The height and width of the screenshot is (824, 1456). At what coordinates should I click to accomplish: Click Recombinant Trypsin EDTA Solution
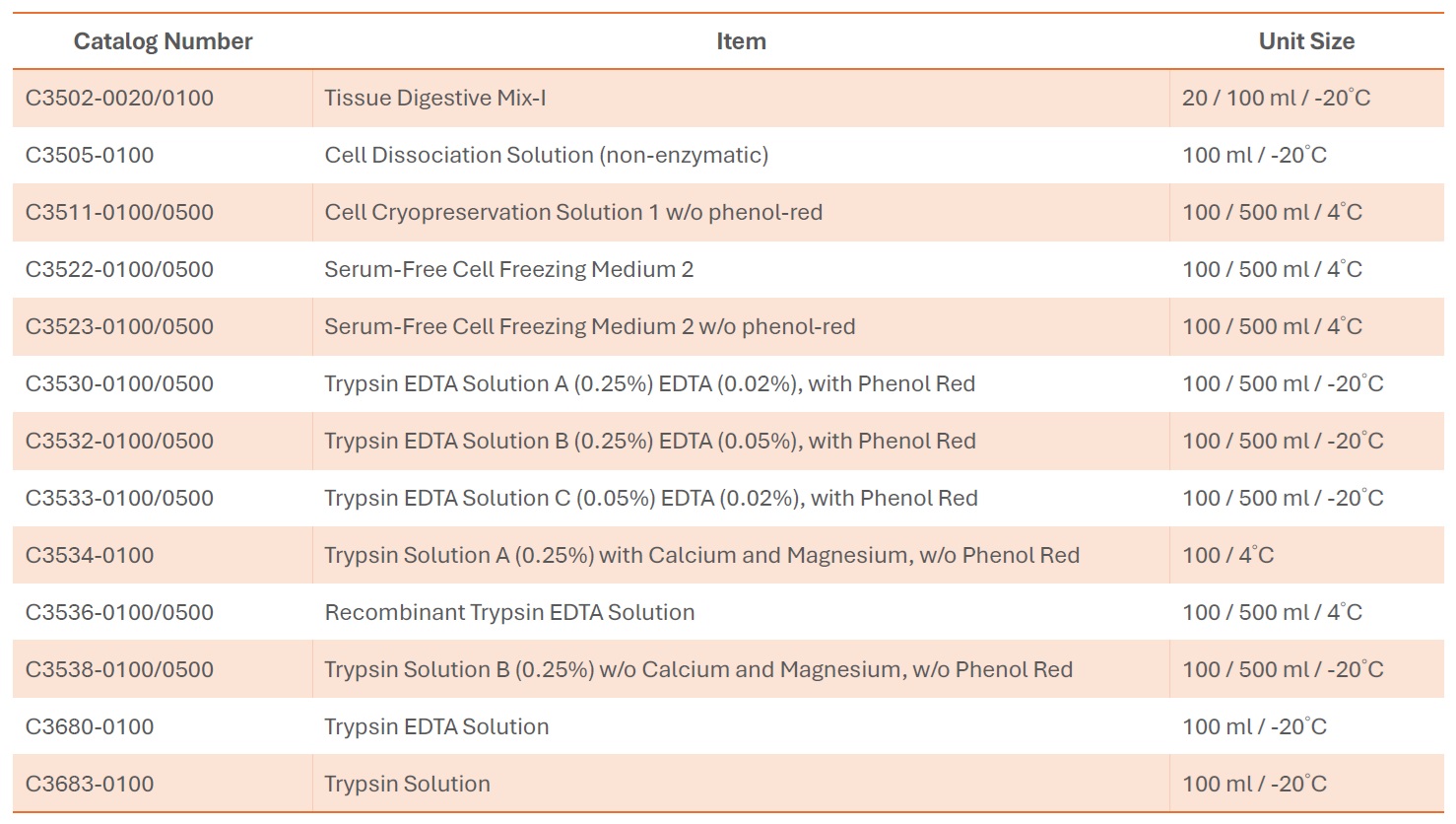[x=509, y=612]
